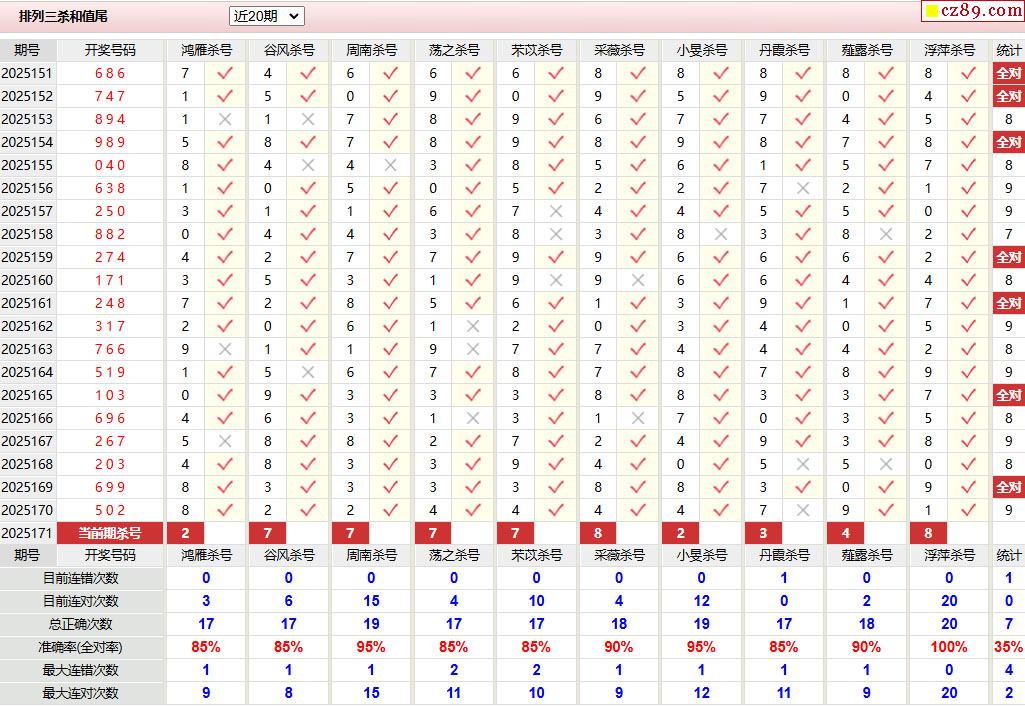Click gray X for 采薇杀号 in row 2025166
This screenshot has width=1025, height=706.
(638, 418)
